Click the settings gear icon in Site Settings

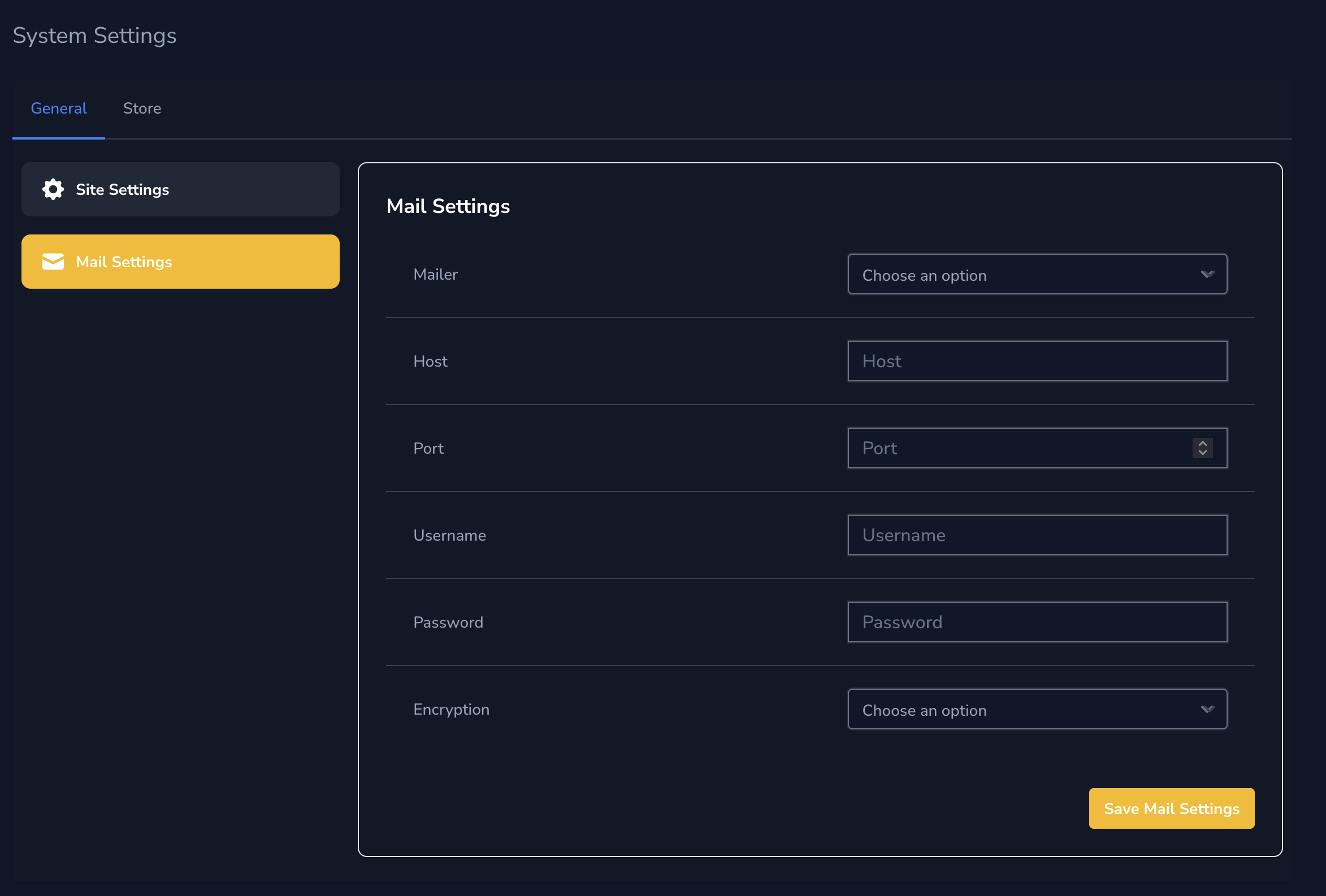52,189
